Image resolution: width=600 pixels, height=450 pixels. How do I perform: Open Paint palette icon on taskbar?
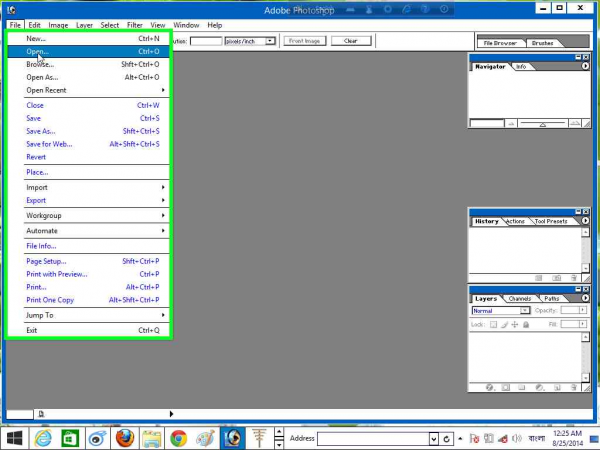[205, 438]
